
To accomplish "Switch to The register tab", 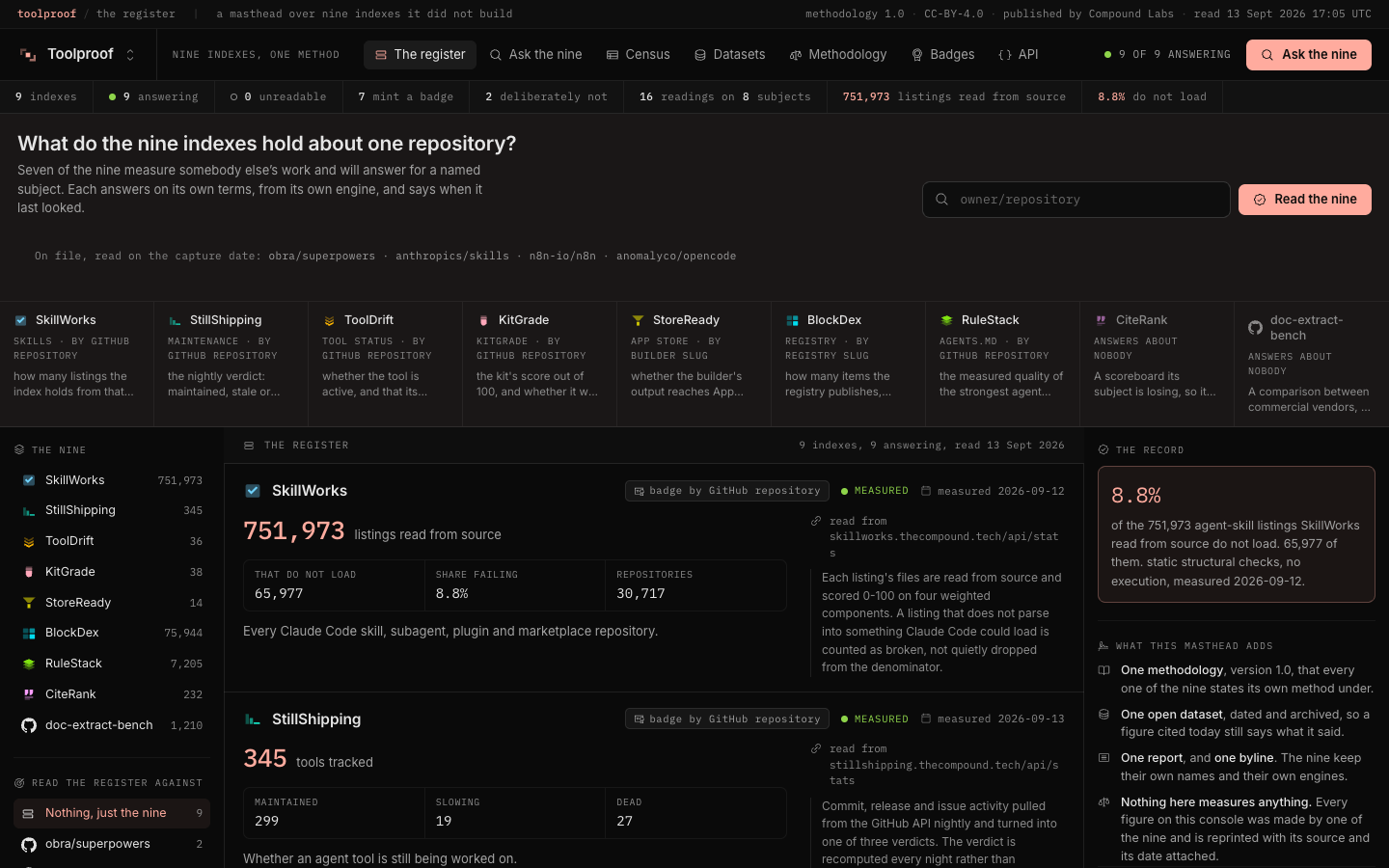I will [420, 55].
